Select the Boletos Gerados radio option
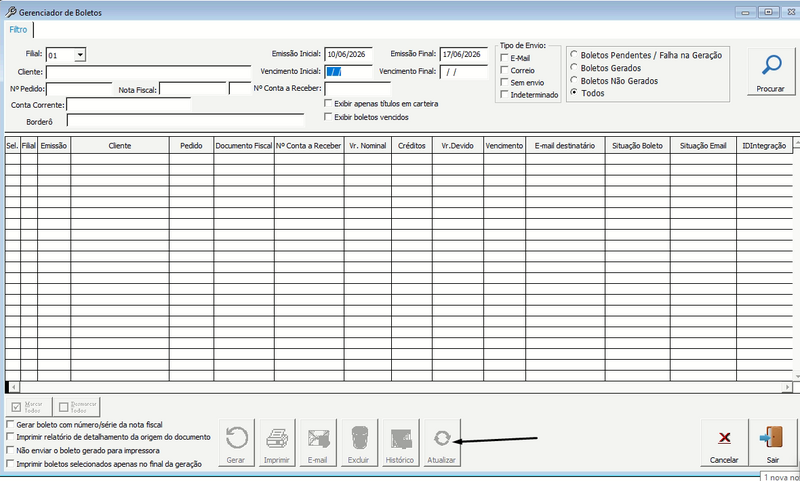This screenshot has height=481, width=800. (574, 67)
